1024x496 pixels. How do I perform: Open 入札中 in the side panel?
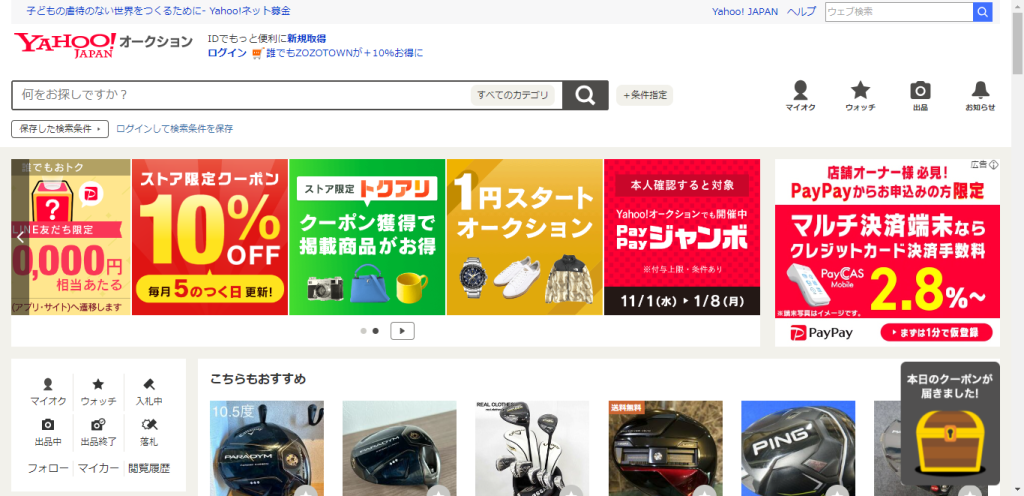pos(148,391)
